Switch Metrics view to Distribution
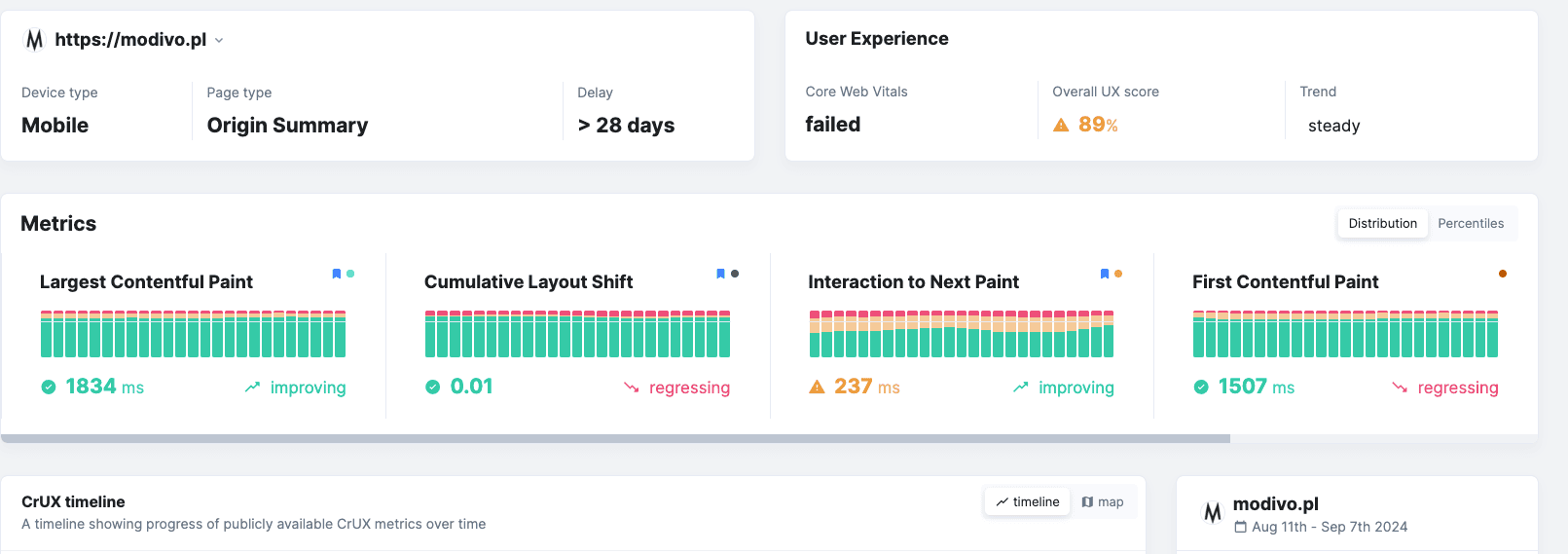This screenshot has width=1568, height=554. point(1382,223)
